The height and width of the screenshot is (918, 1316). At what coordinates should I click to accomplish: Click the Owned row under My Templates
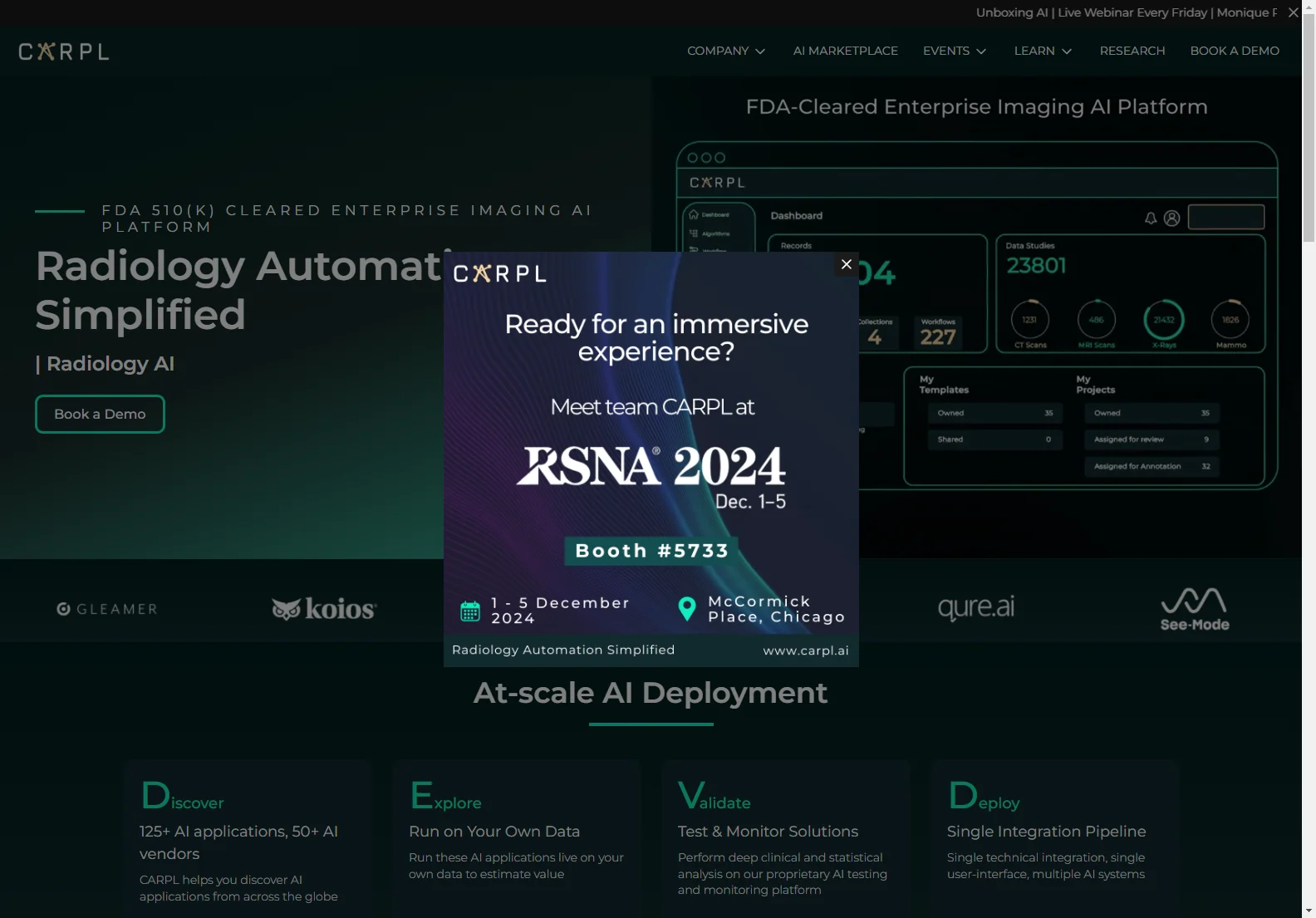pos(995,413)
